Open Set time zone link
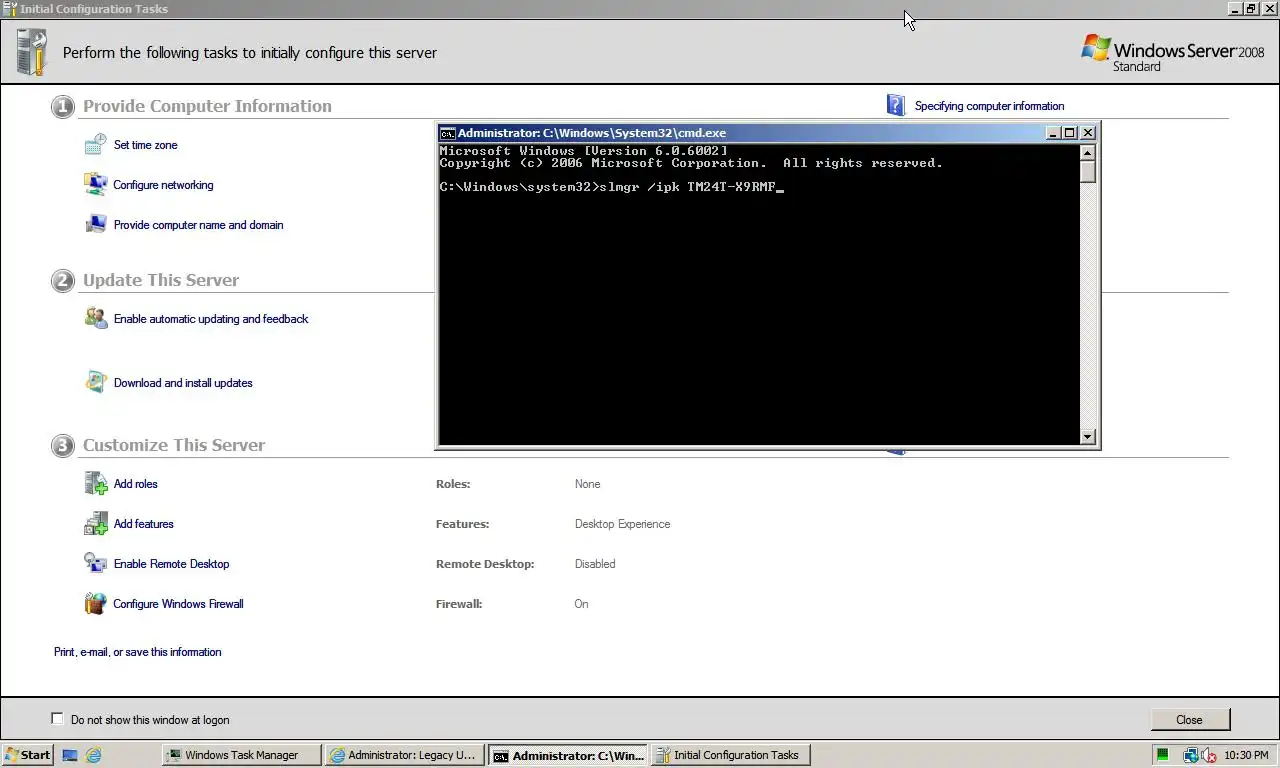The height and width of the screenshot is (768, 1280). [x=145, y=145]
